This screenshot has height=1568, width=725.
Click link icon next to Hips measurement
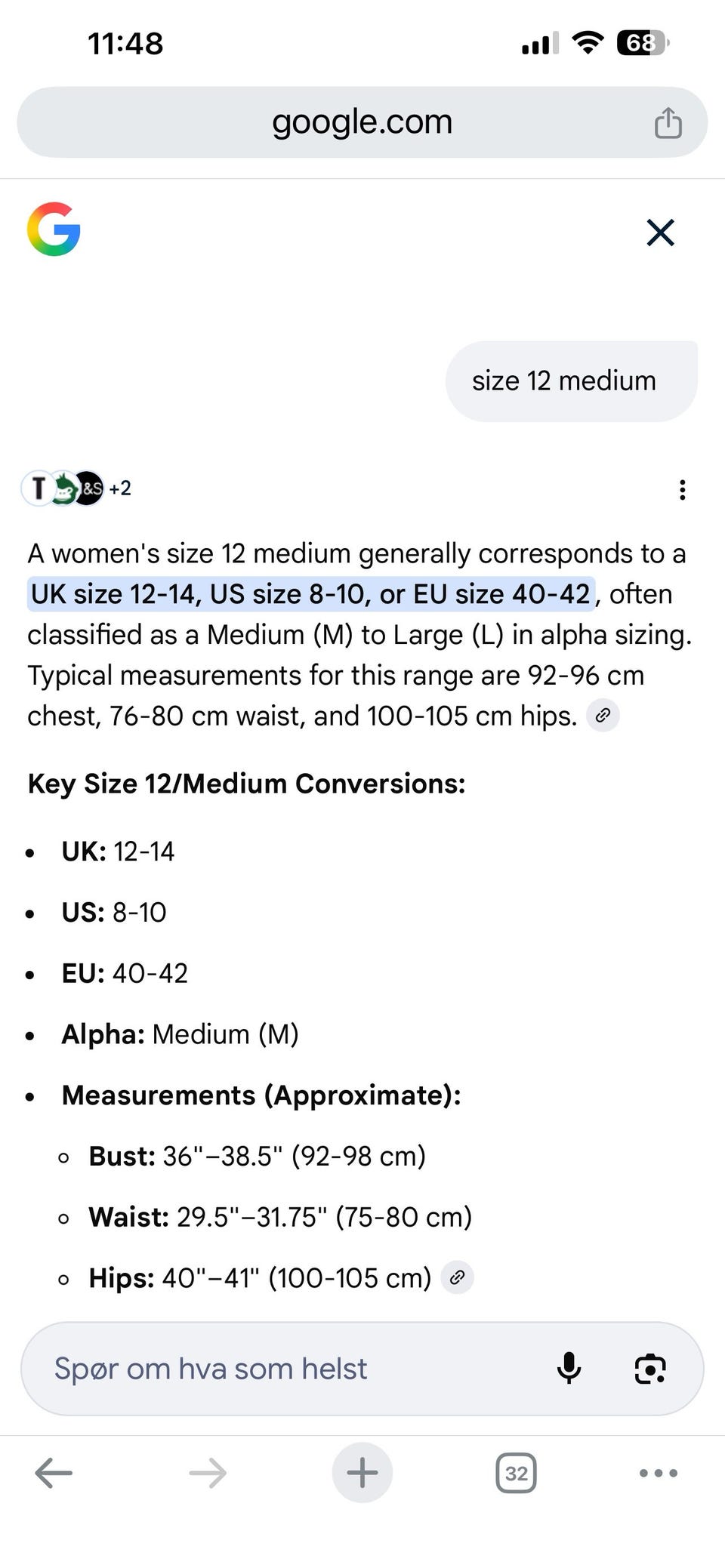[457, 1277]
